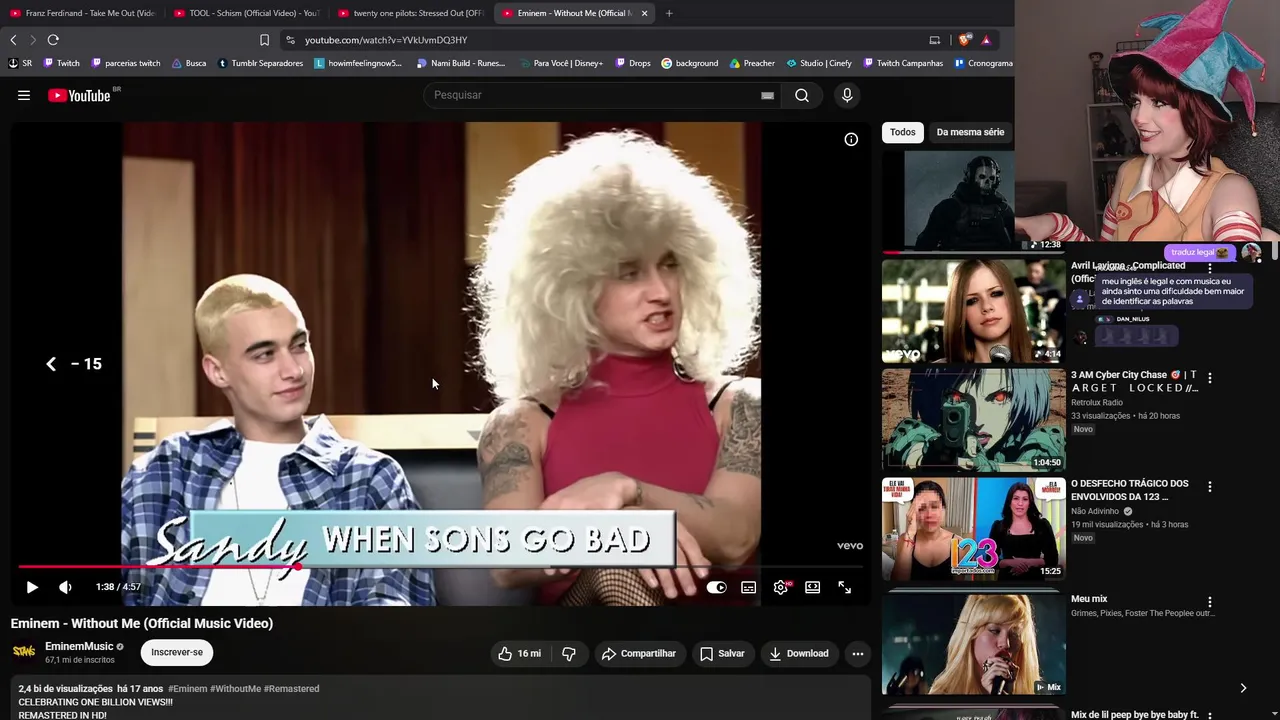1280x720 pixels.
Task: Share the video with Compartilhar
Action: (x=639, y=653)
